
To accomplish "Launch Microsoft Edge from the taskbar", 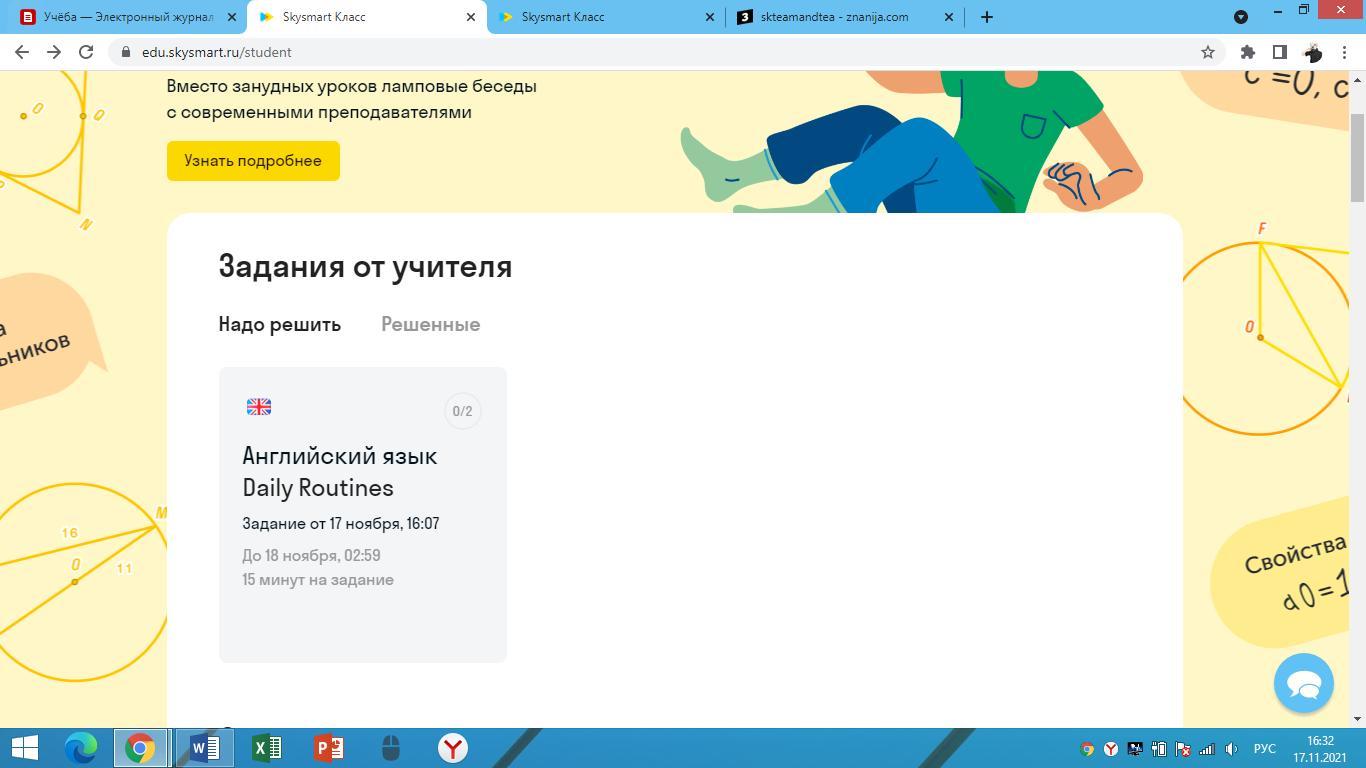I will click(x=81, y=748).
